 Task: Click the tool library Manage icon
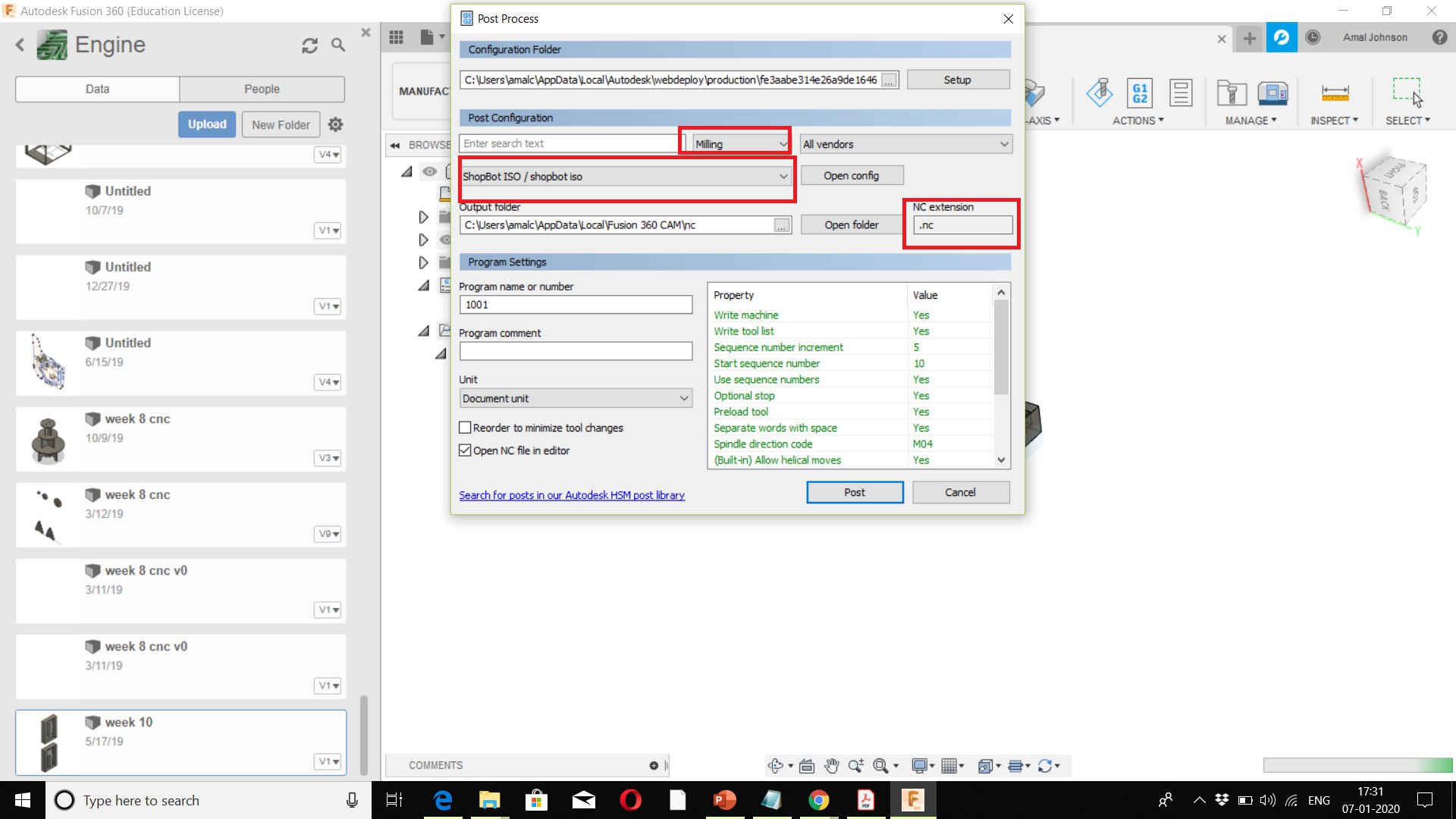pyautogui.click(x=1232, y=93)
